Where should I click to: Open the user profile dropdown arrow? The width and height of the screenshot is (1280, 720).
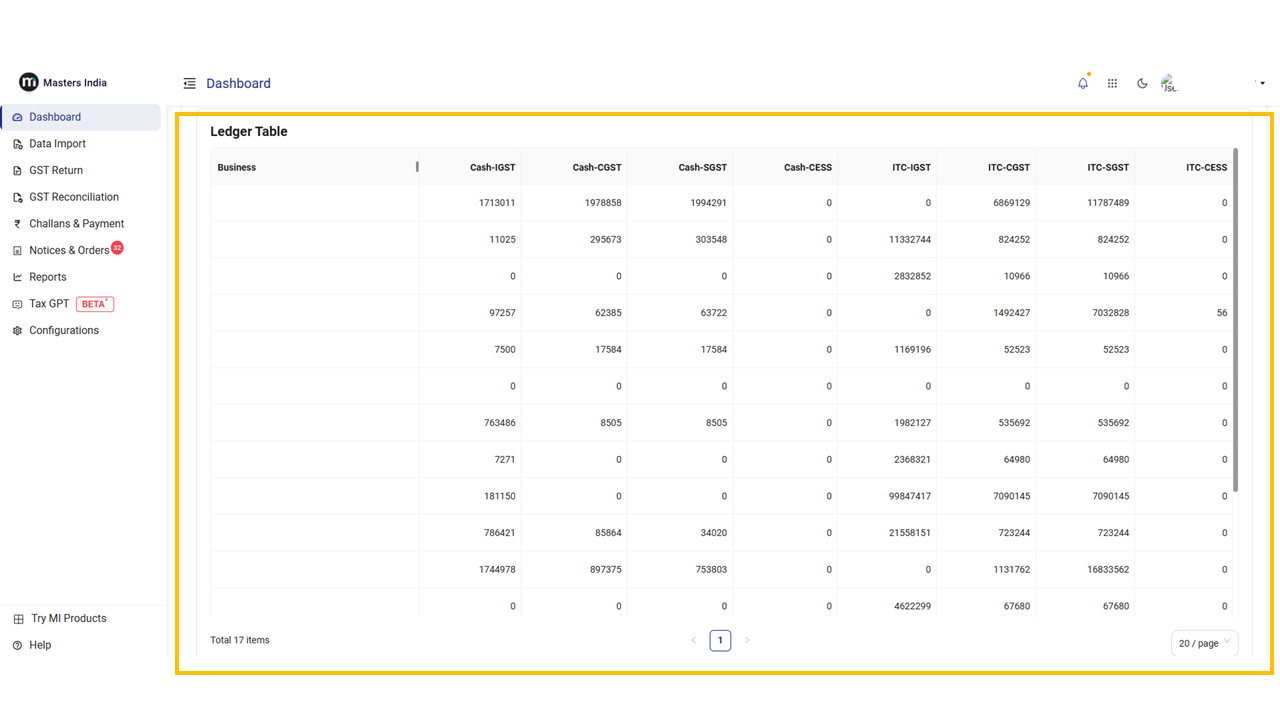click(x=1262, y=84)
